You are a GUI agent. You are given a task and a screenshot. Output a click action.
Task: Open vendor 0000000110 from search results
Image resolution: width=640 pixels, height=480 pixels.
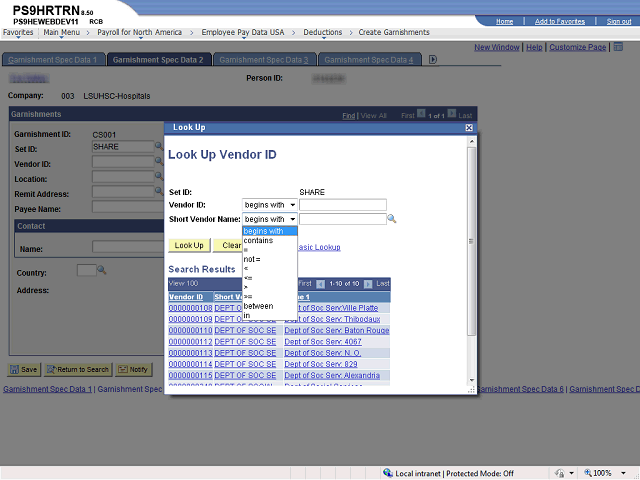(x=190, y=330)
